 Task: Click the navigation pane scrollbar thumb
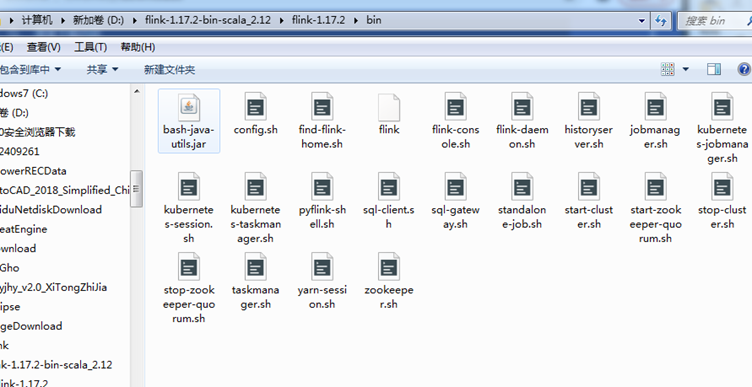[136, 189]
